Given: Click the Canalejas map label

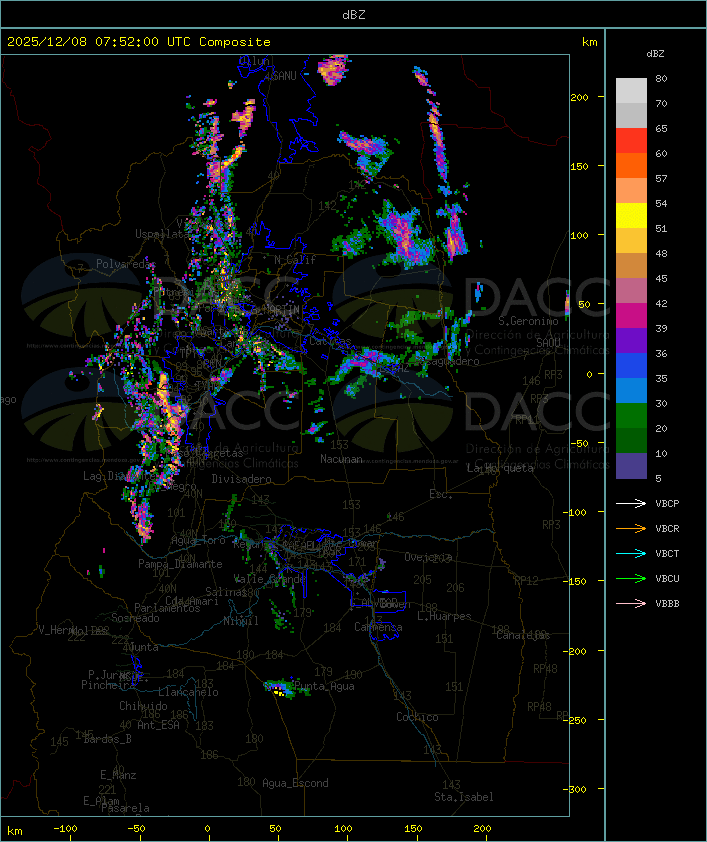Looking at the screenshot, I should [523, 635].
